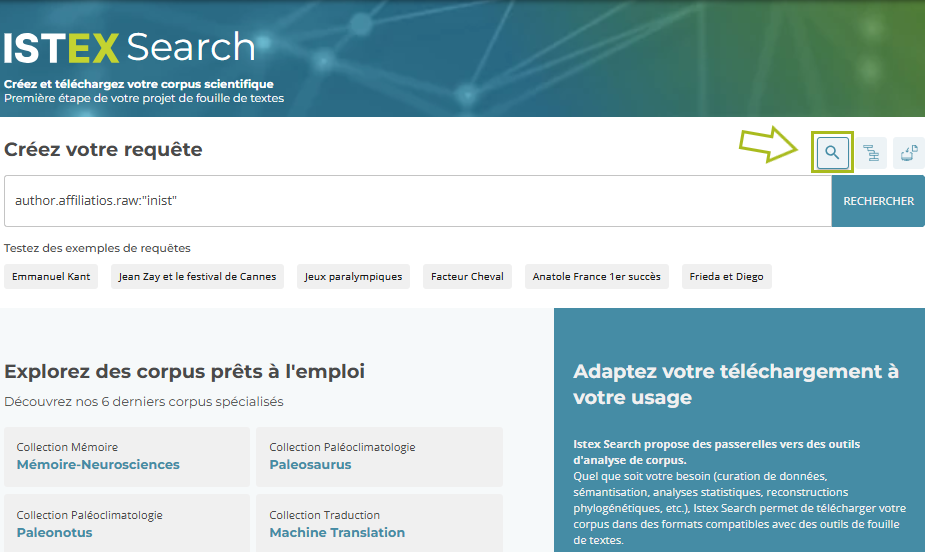Load the Anatole France 1er succès example

[596, 277]
